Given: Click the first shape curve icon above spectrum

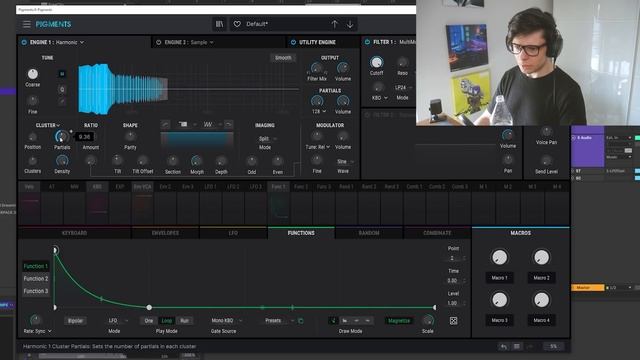Looking at the screenshot, I should tap(165, 124).
